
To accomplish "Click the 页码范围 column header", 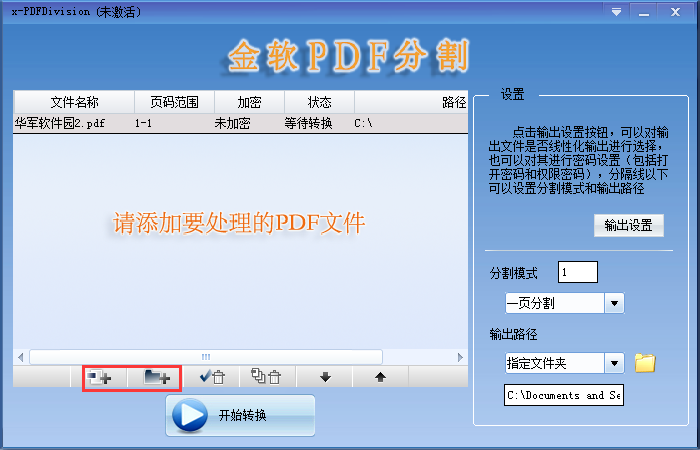I will [174, 102].
